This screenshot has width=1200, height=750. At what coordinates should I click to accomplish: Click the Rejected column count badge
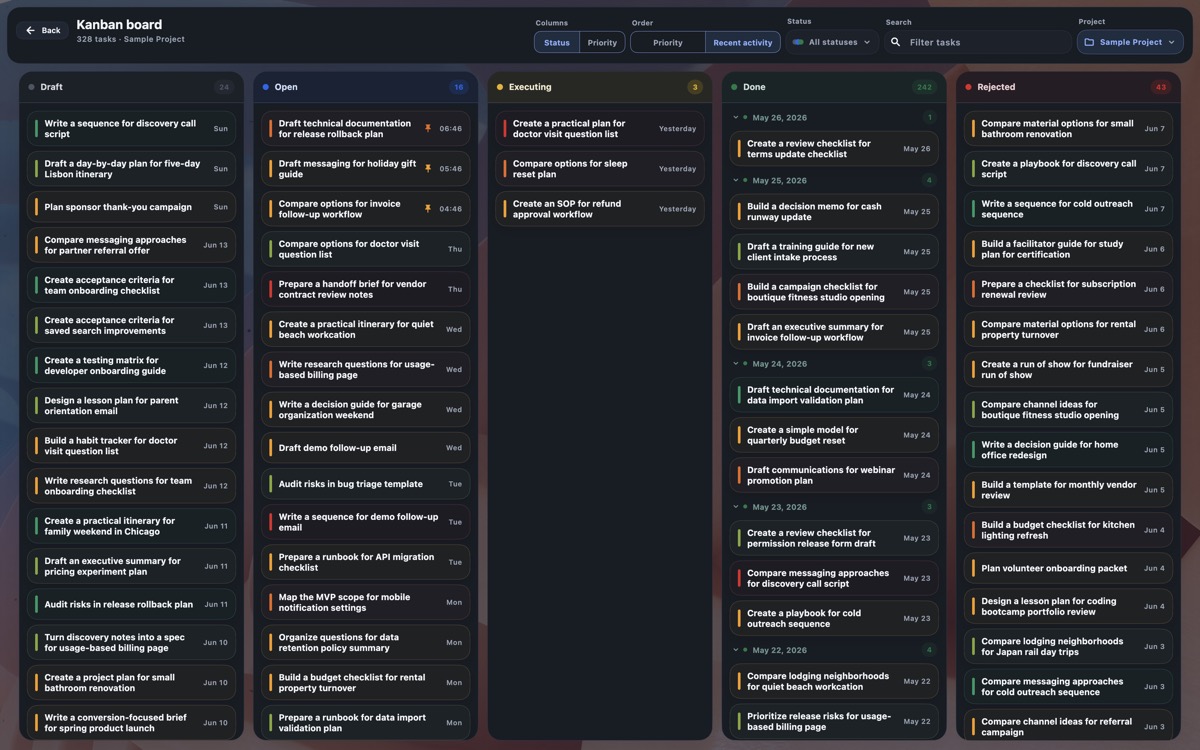[1160, 87]
